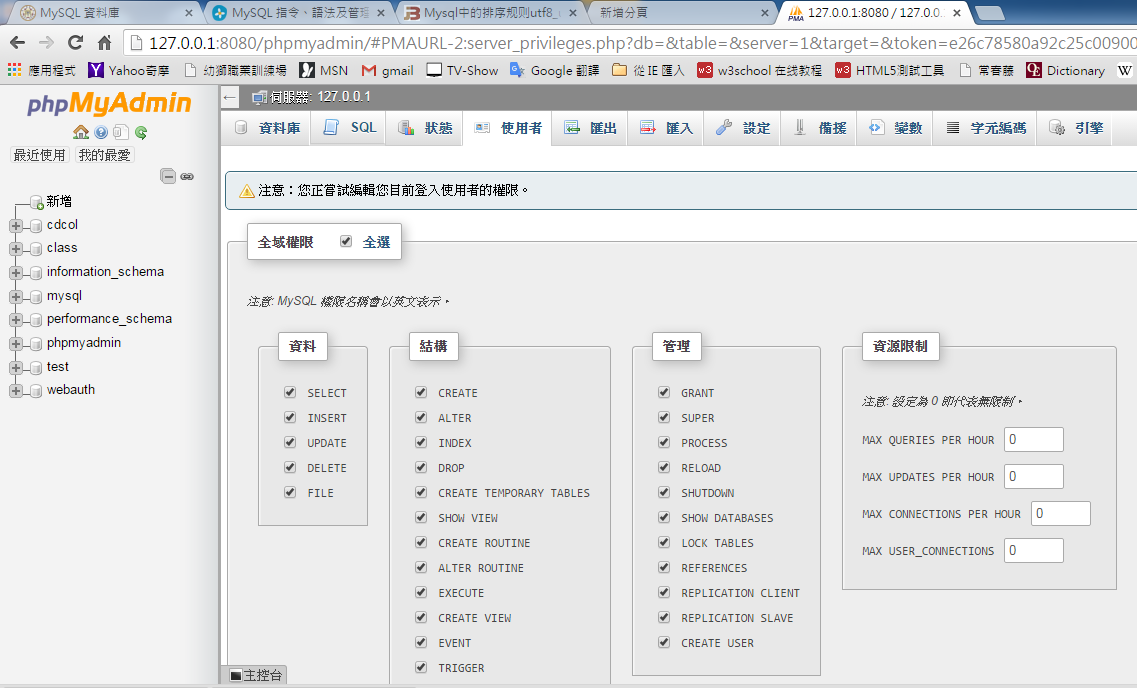Viewport: 1137px width, 688px height.
Task: Expand the test database tree node
Action: (x=15, y=368)
